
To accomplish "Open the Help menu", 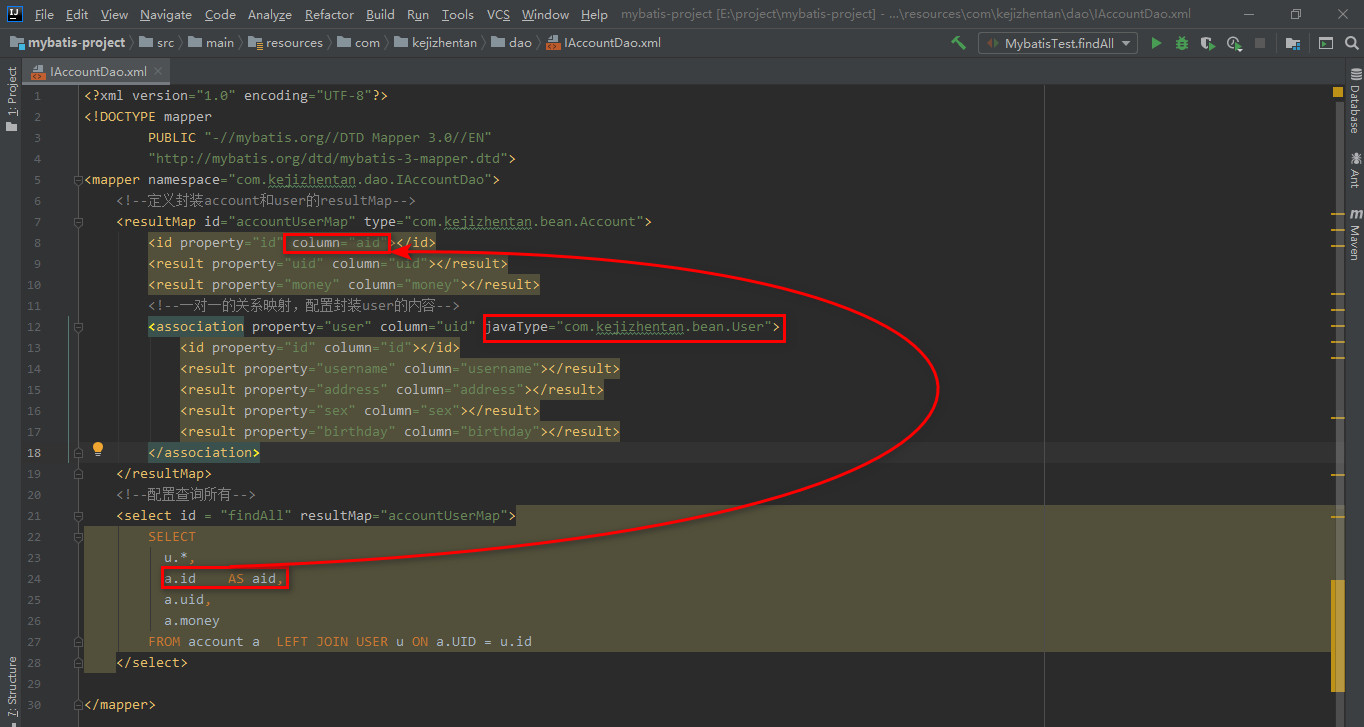I will [594, 14].
